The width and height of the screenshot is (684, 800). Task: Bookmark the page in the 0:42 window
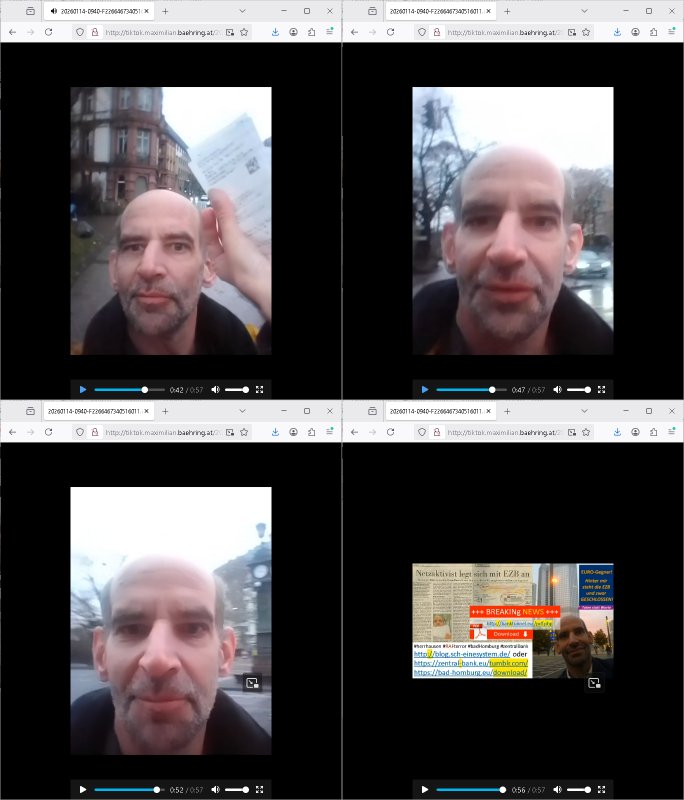point(244,32)
